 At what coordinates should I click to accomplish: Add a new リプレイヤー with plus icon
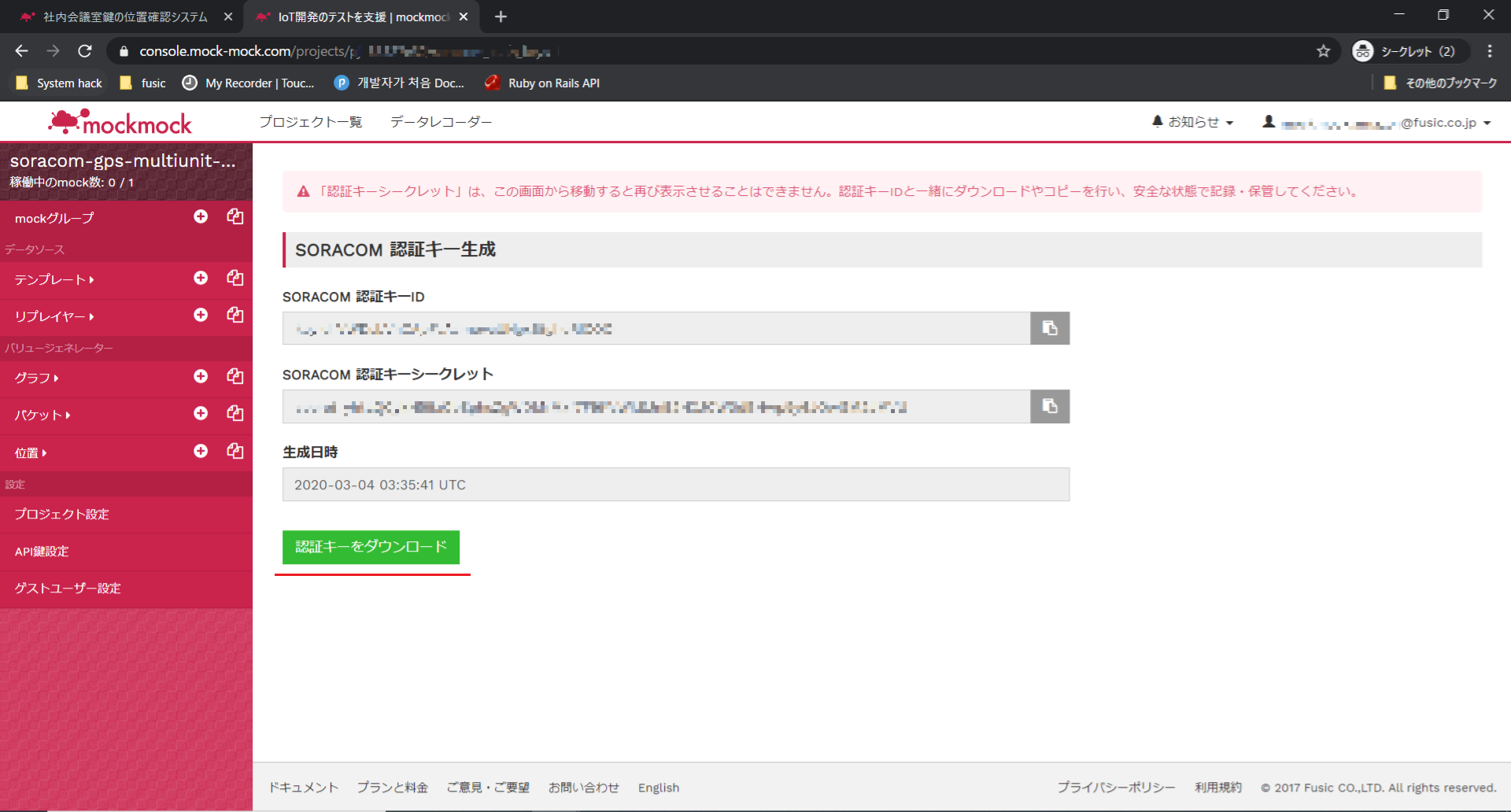201,315
